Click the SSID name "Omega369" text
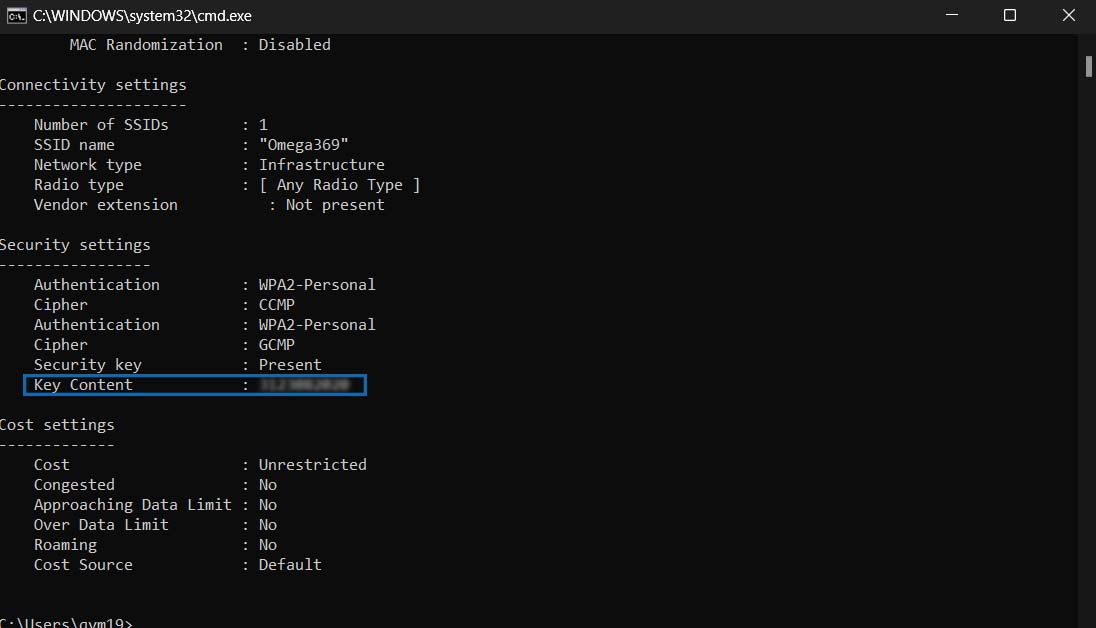The image size is (1096, 628). point(303,145)
